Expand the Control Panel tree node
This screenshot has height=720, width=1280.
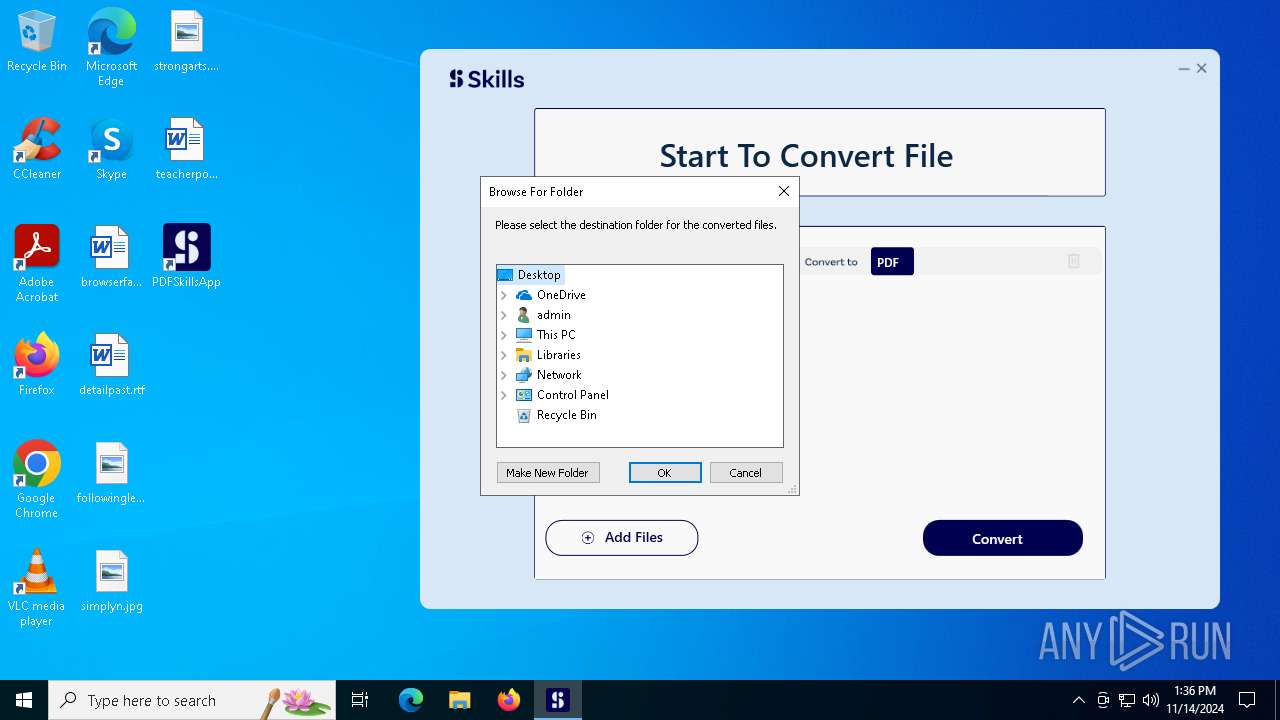[x=504, y=395]
